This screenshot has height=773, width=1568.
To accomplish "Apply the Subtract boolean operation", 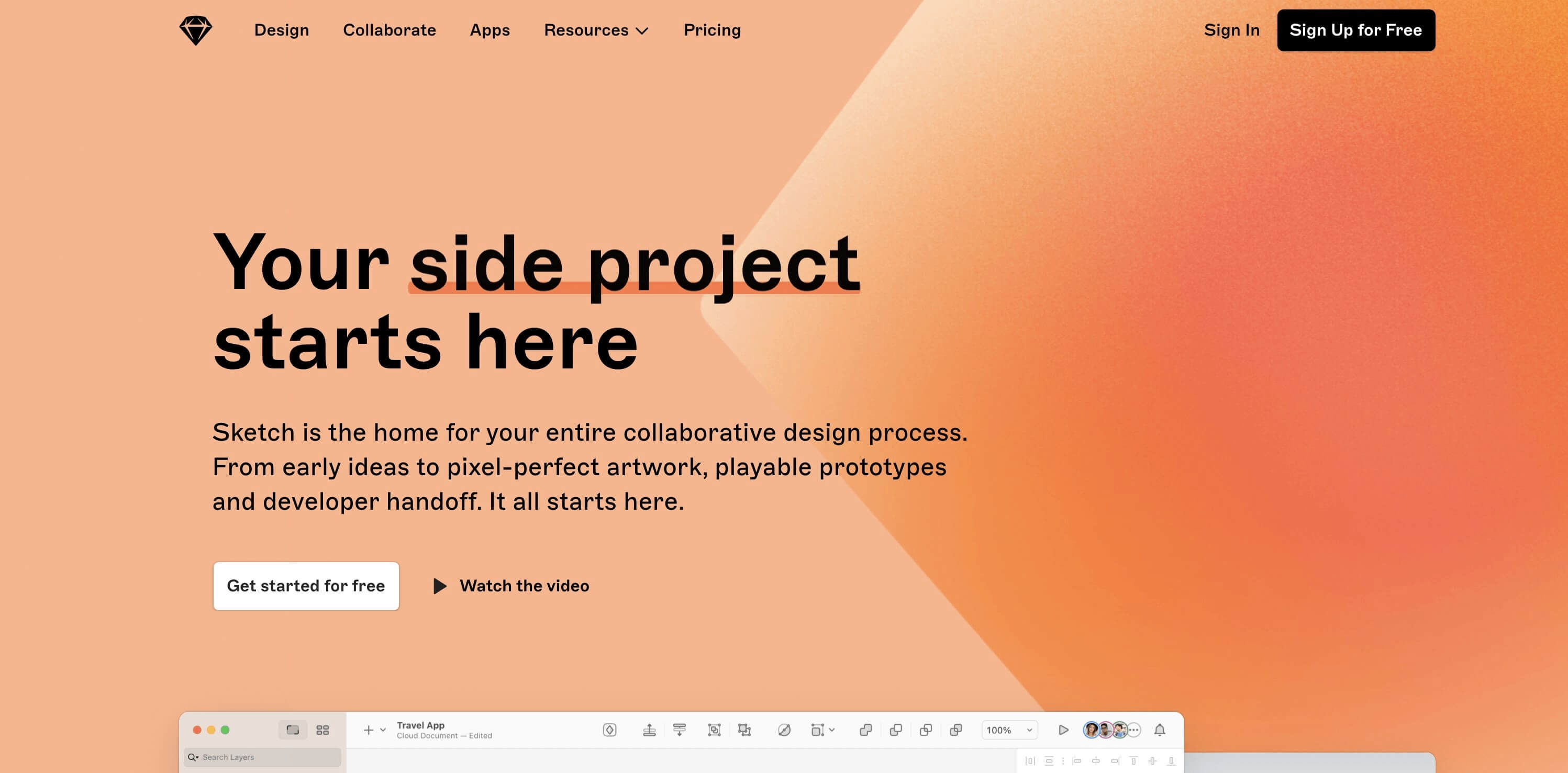I will 896,730.
